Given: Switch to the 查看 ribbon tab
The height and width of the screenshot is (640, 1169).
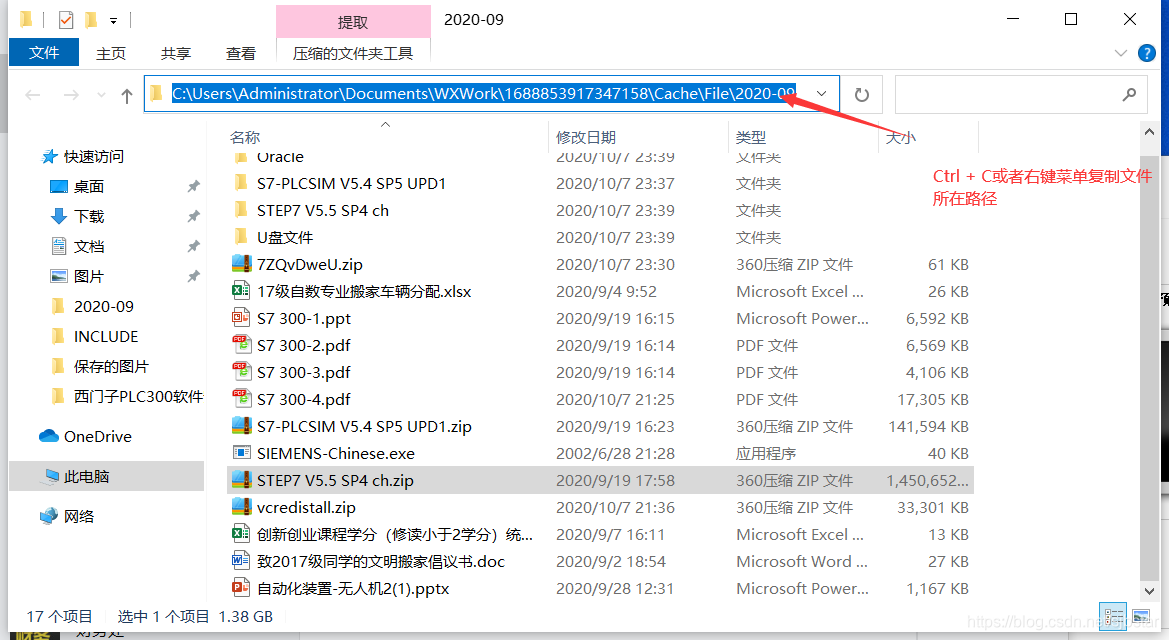Looking at the screenshot, I should point(241,54).
